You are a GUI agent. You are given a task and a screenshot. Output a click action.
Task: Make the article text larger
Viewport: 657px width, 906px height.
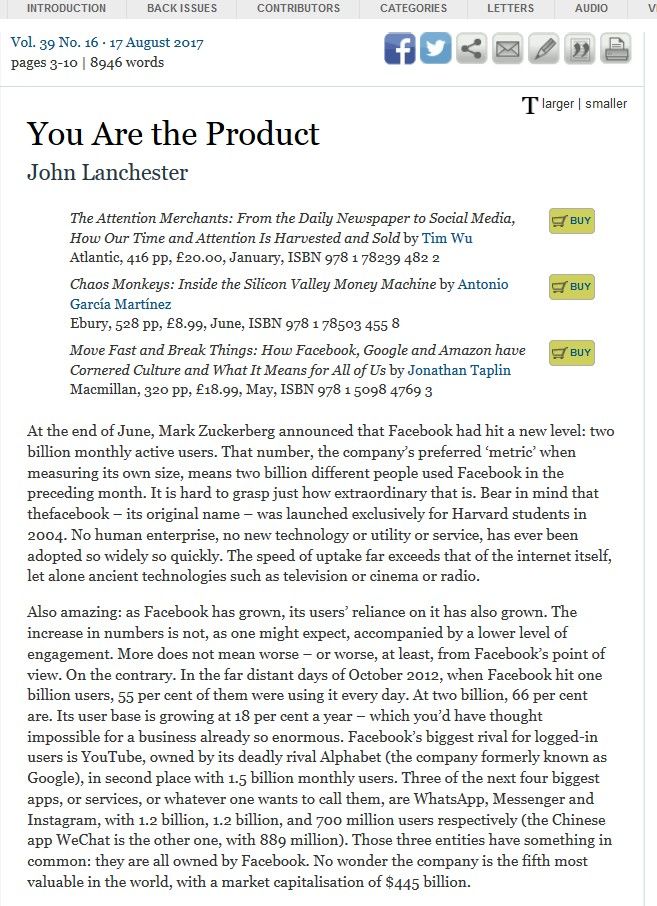(558, 104)
